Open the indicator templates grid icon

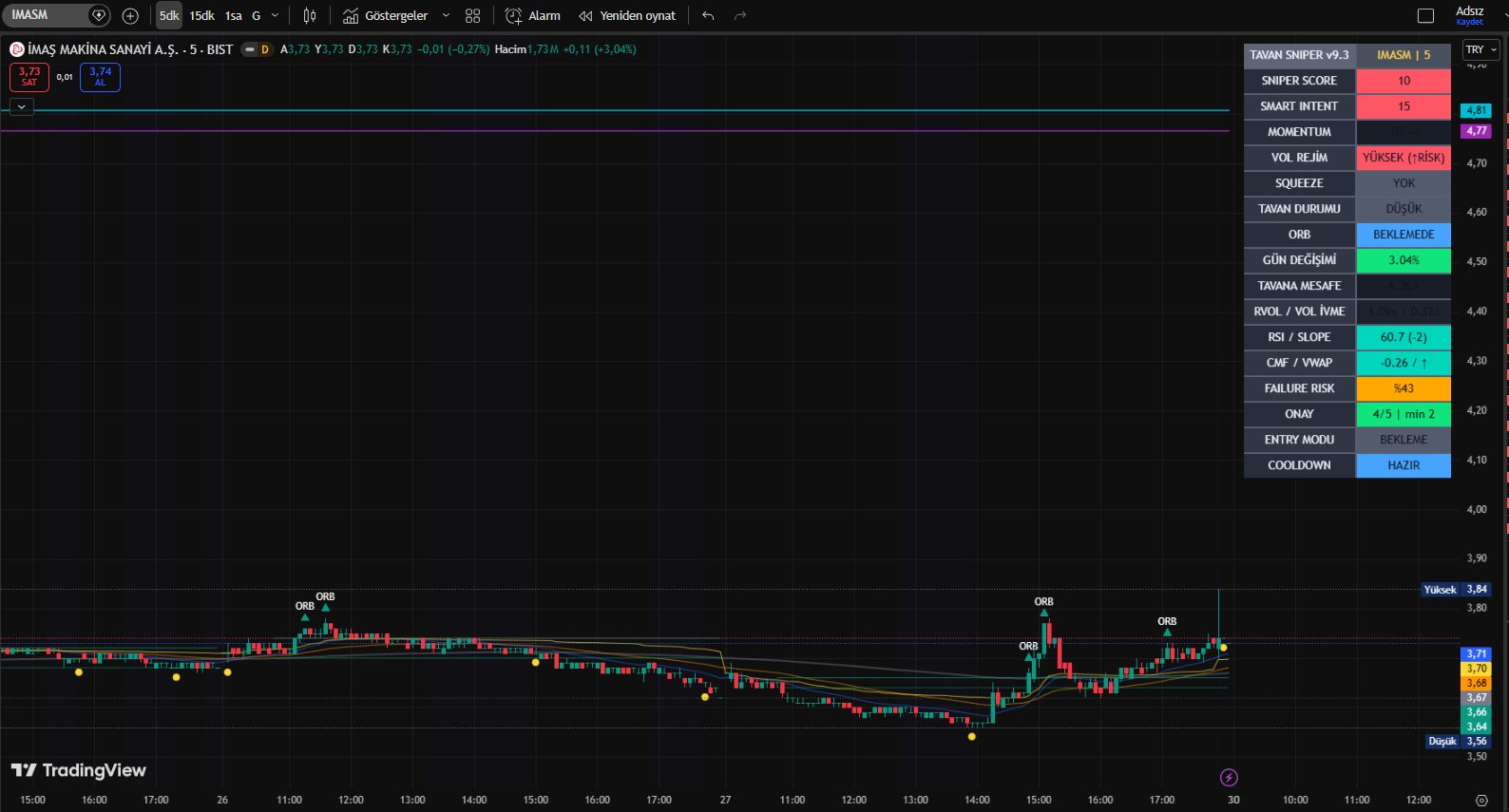(x=472, y=16)
